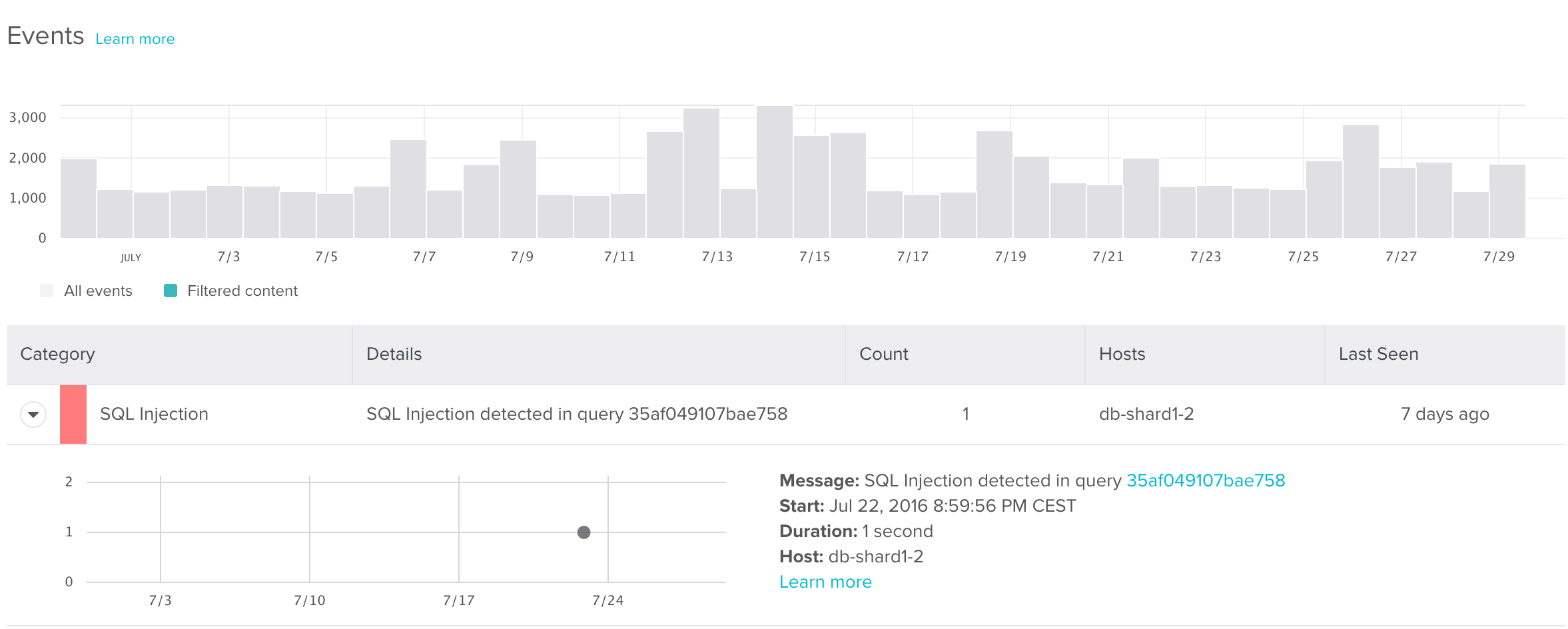The image size is (1568, 629).
Task: Open query link 35af049107bae758 in the Message
Action: tap(1206, 480)
